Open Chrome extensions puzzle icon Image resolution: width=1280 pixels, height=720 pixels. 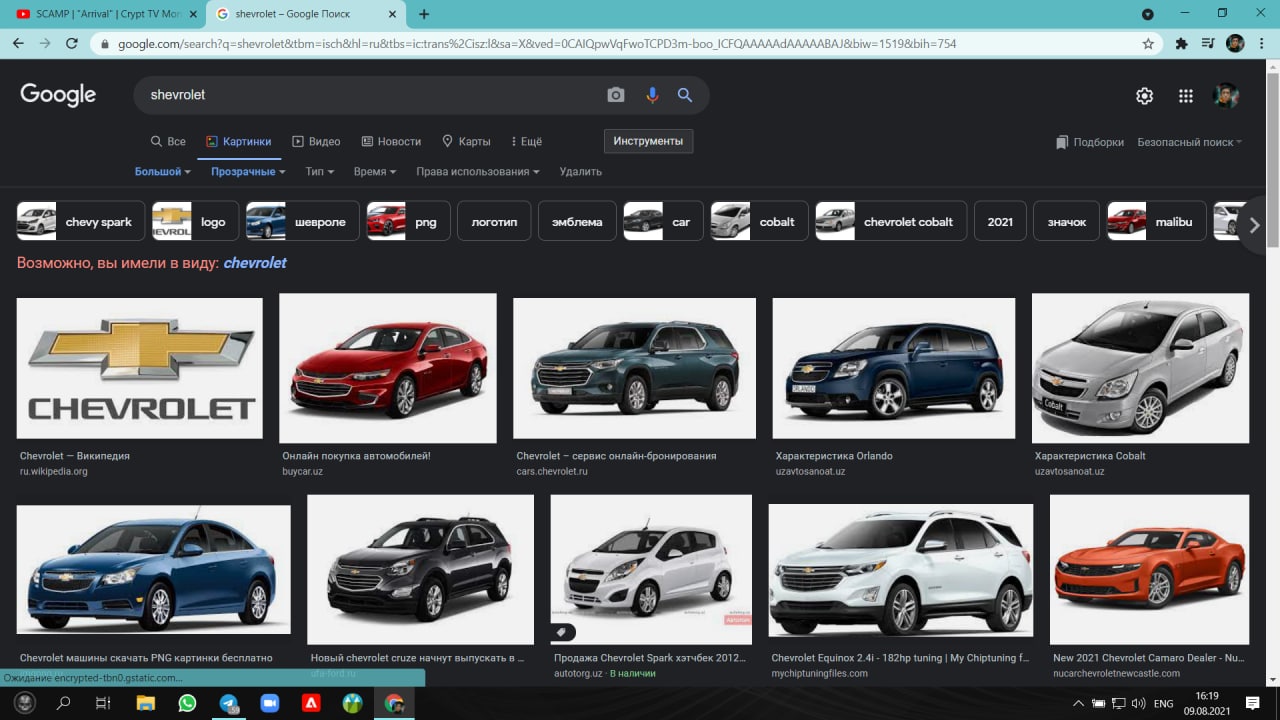click(x=1181, y=44)
